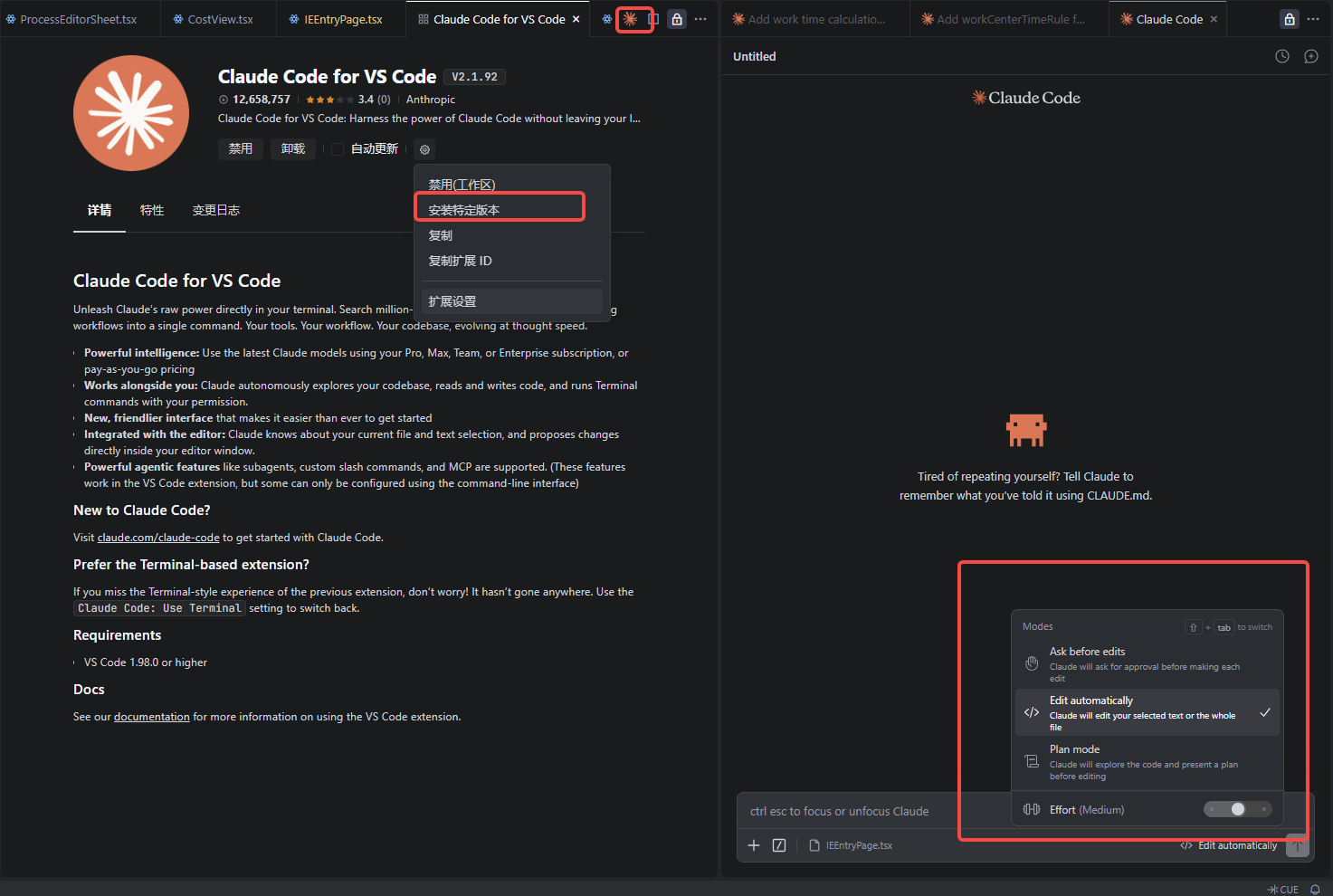Click the Untitled chat title

[x=755, y=56]
